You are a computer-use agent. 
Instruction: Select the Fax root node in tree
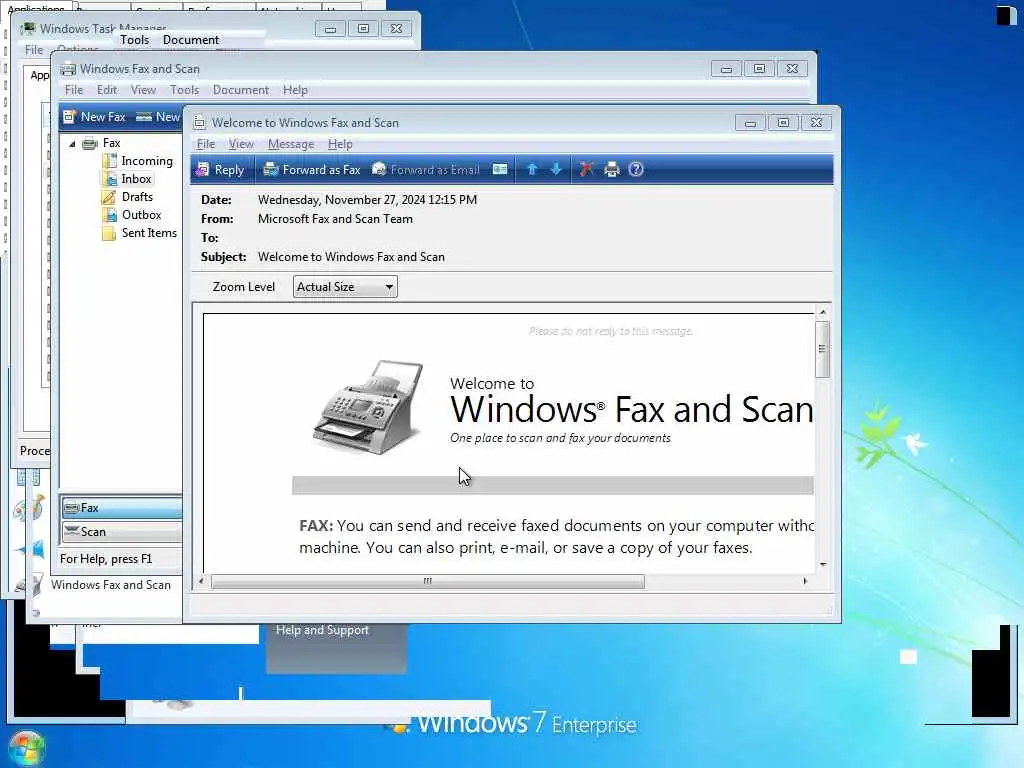[x=112, y=143]
